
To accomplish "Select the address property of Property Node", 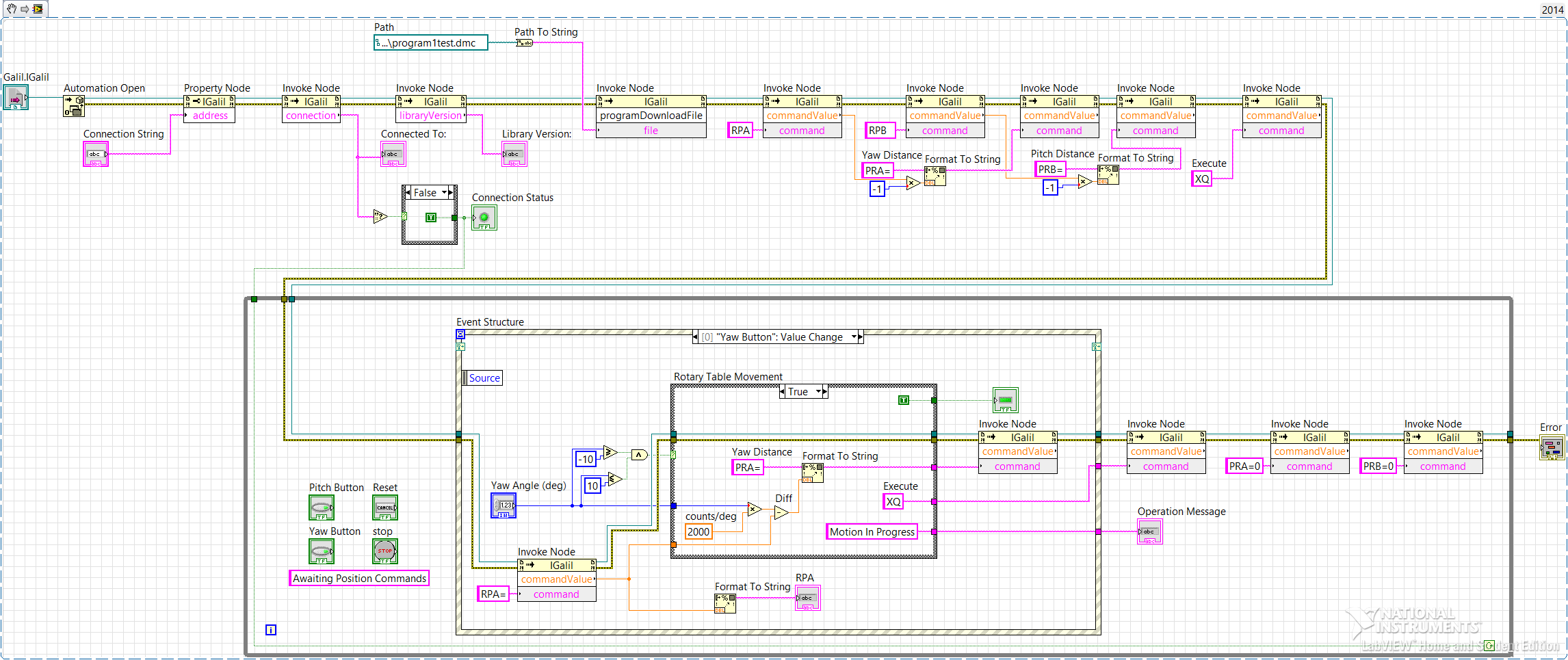I will pyautogui.click(x=209, y=116).
